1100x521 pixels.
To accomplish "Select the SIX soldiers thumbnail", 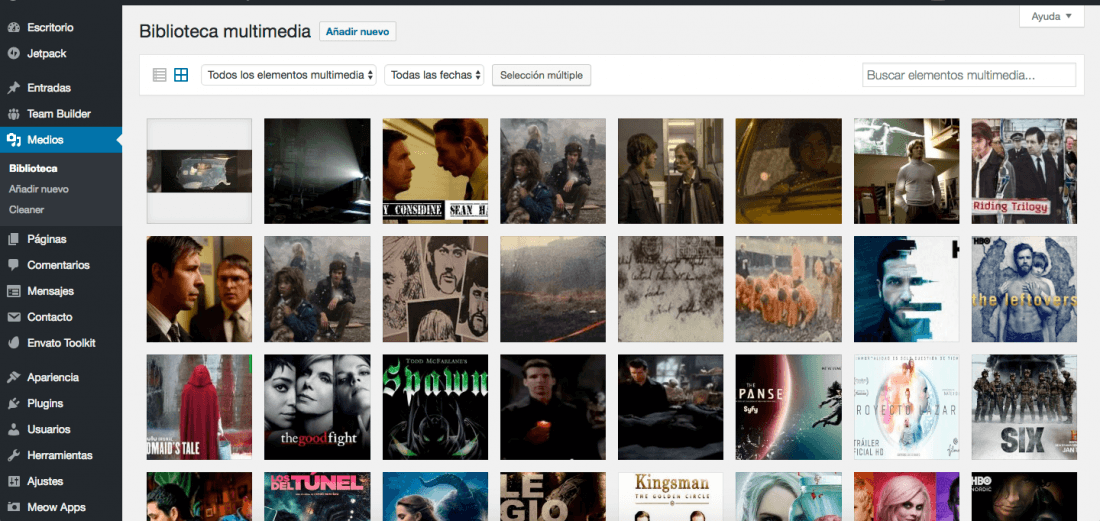I will tap(1024, 407).
